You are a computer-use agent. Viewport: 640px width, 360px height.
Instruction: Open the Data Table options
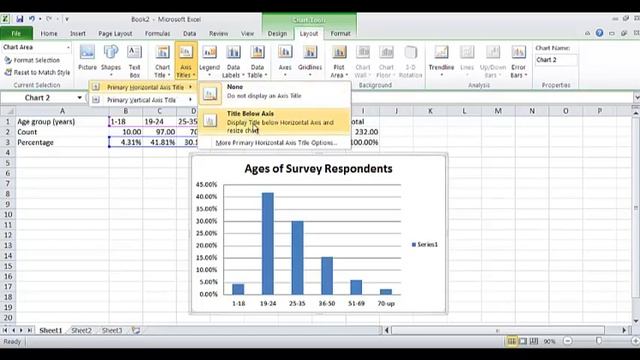point(257,61)
